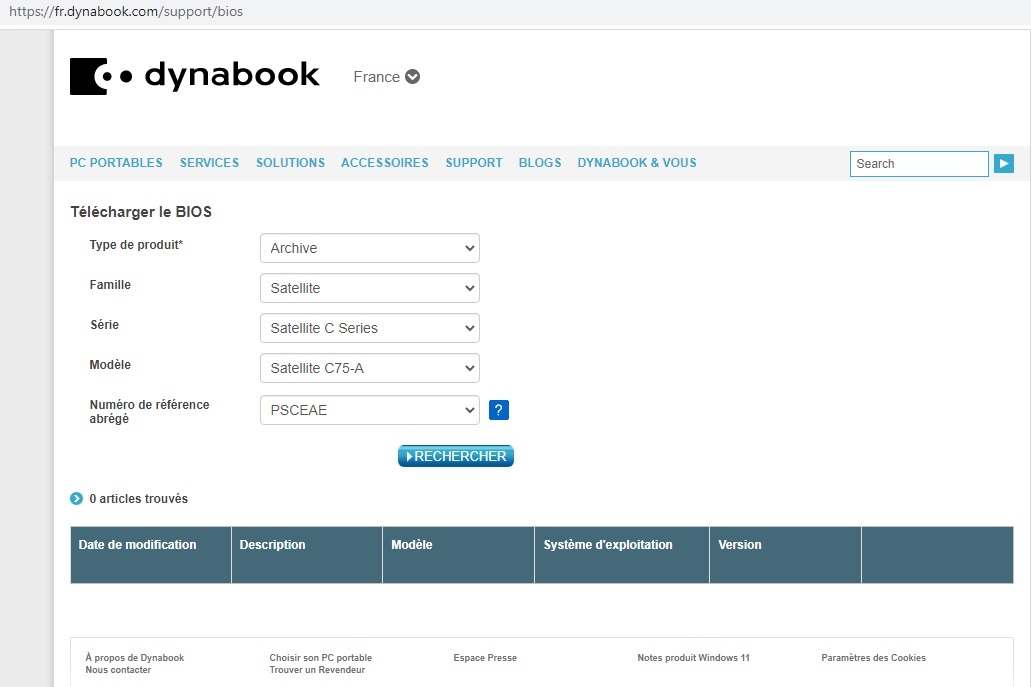Open the Famille dropdown showing Satellite
1031x687 pixels.
(370, 288)
